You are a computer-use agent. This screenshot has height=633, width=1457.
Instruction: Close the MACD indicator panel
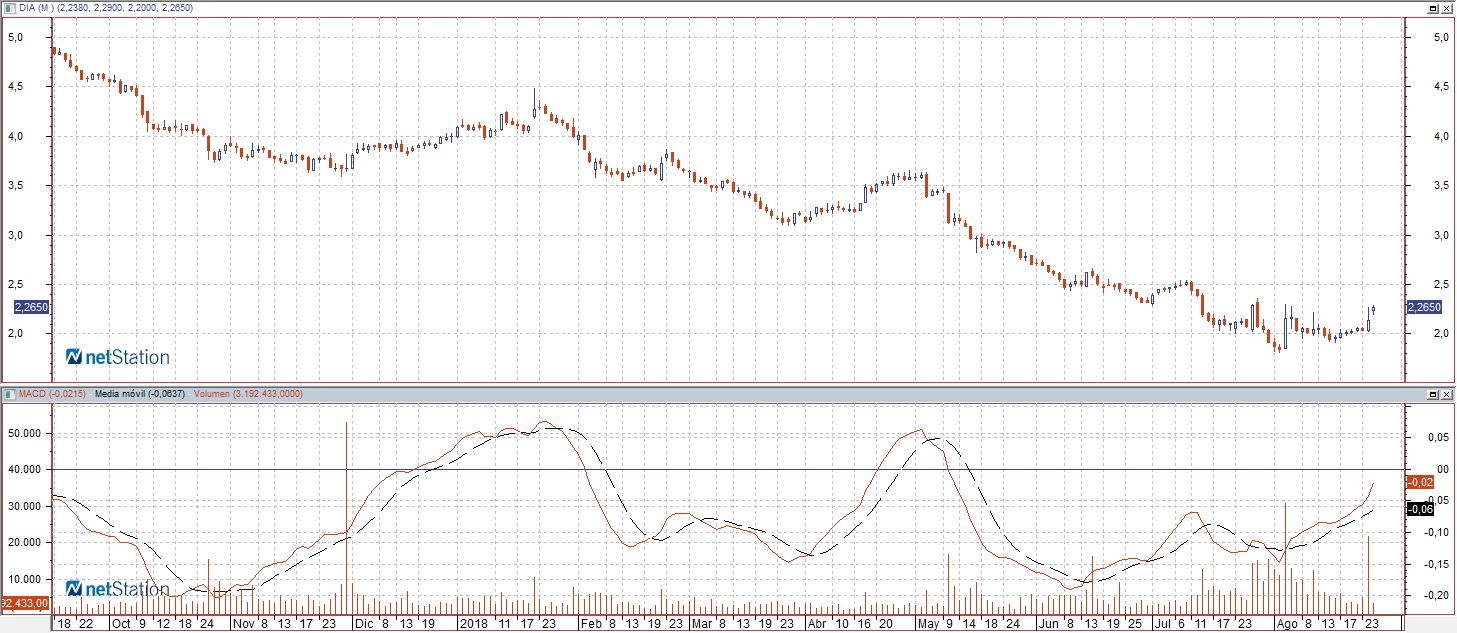tap(1446, 395)
